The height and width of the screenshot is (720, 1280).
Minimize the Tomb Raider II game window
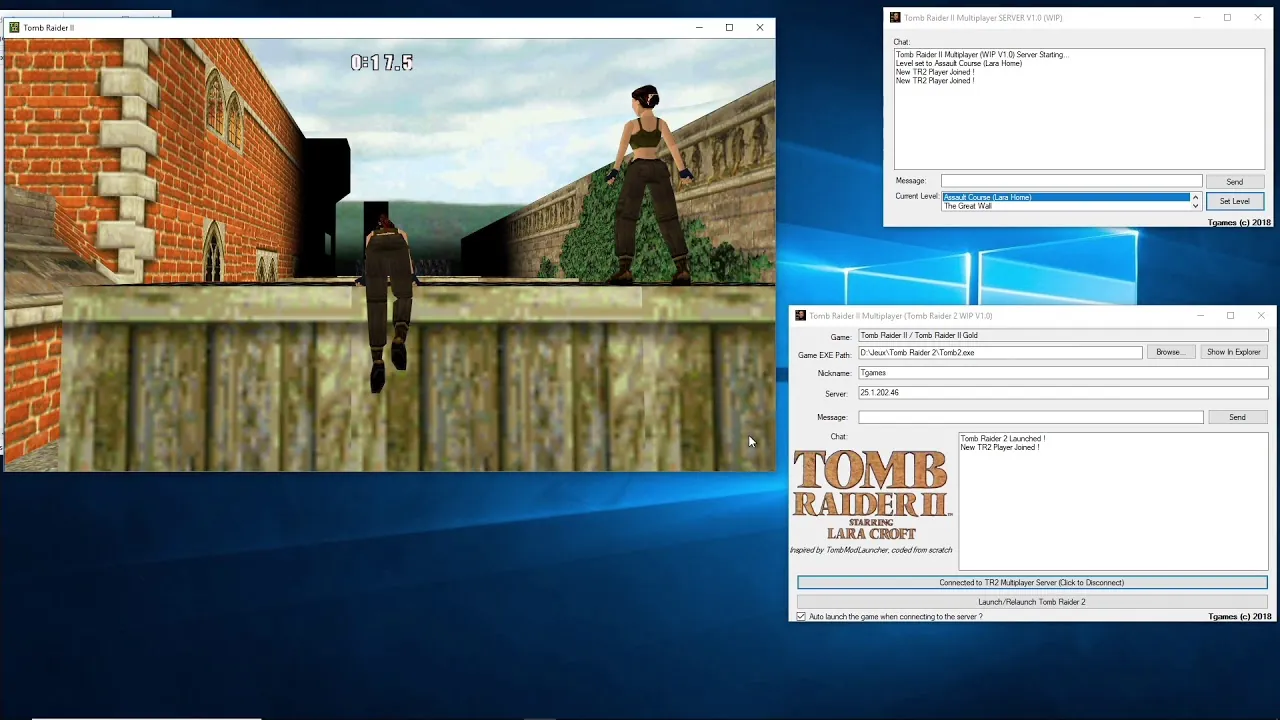click(699, 28)
